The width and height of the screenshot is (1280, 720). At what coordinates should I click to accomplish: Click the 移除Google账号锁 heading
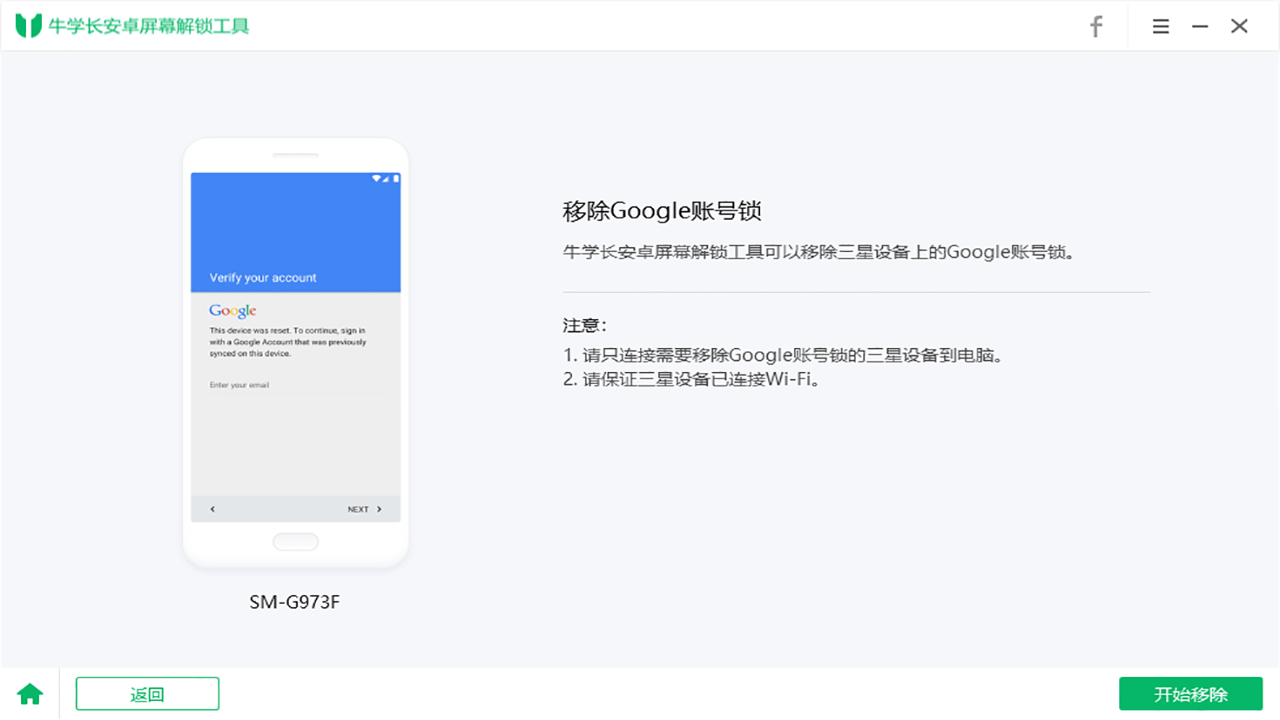point(662,210)
